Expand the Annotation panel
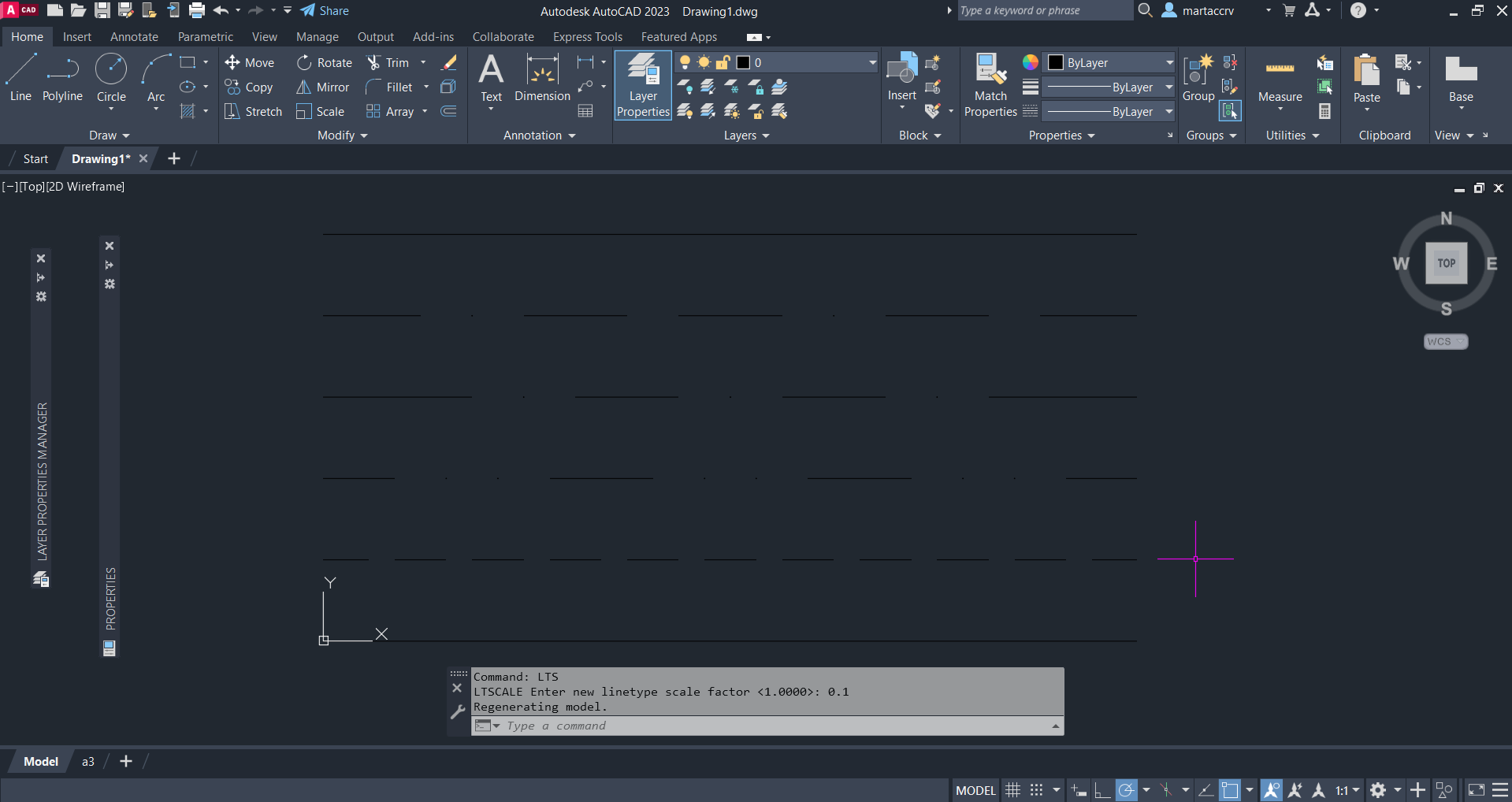 [540, 136]
